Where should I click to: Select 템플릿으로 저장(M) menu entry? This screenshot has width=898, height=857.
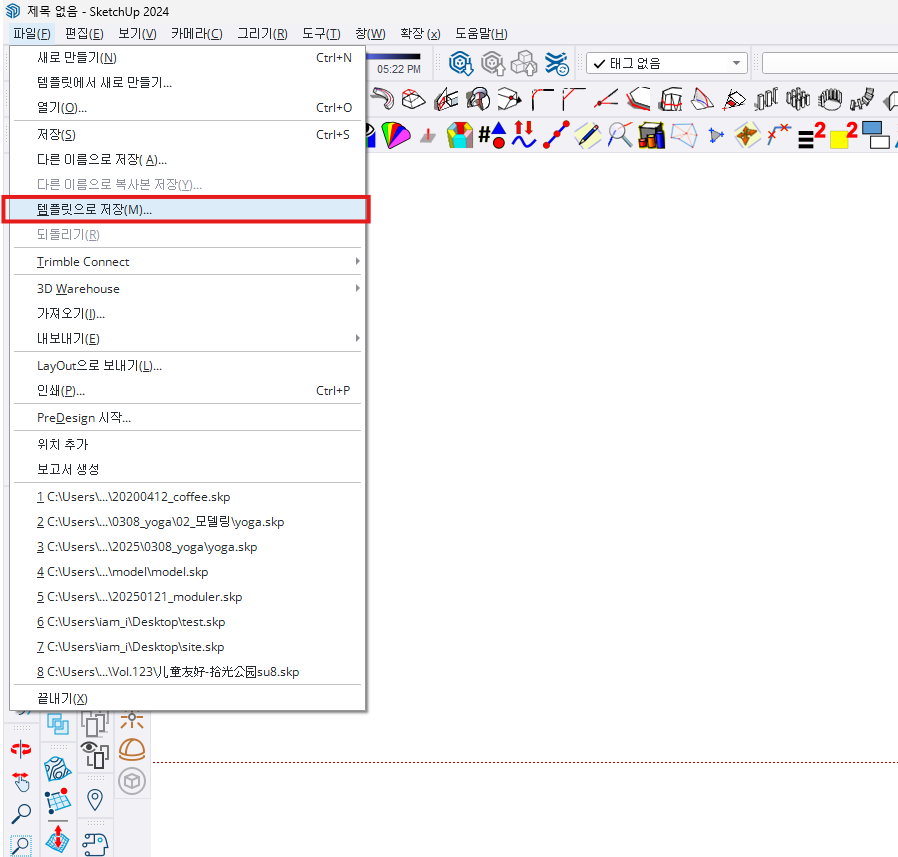187,209
